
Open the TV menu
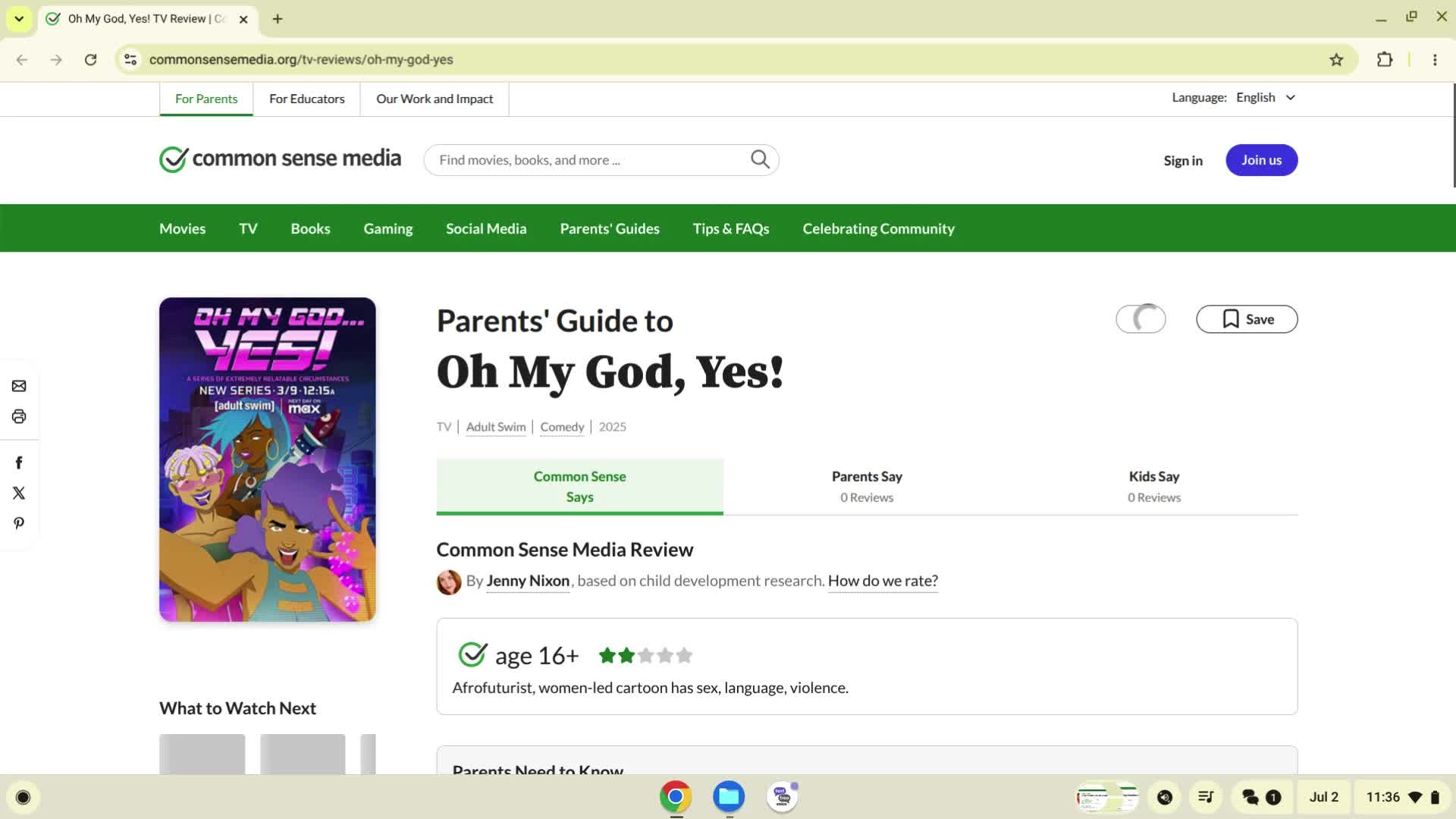point(248,228)
